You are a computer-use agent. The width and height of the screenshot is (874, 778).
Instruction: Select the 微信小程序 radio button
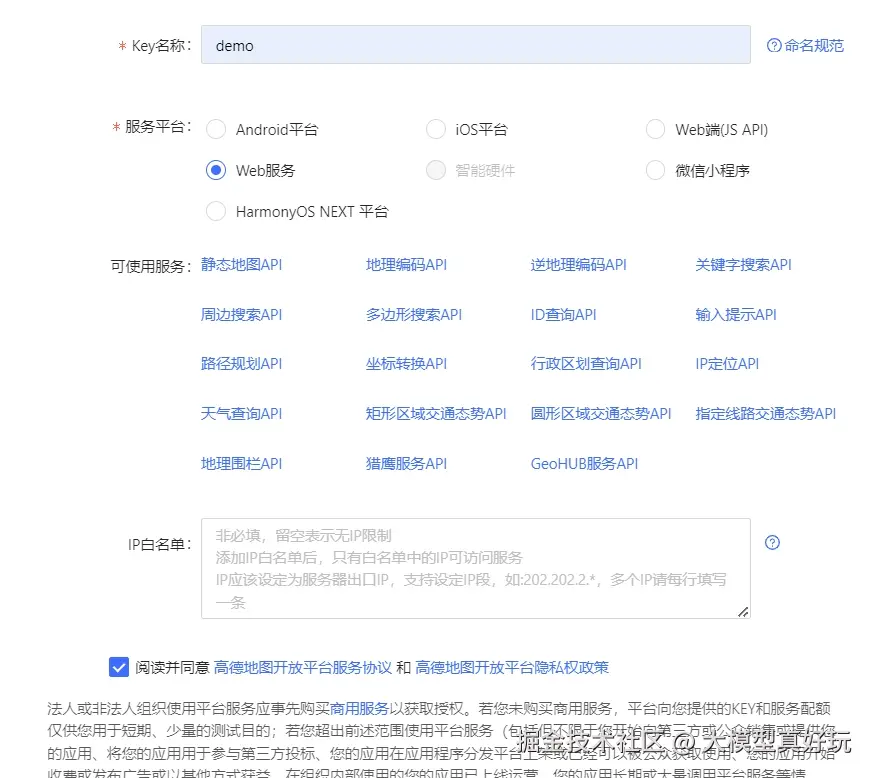(656, 170)
